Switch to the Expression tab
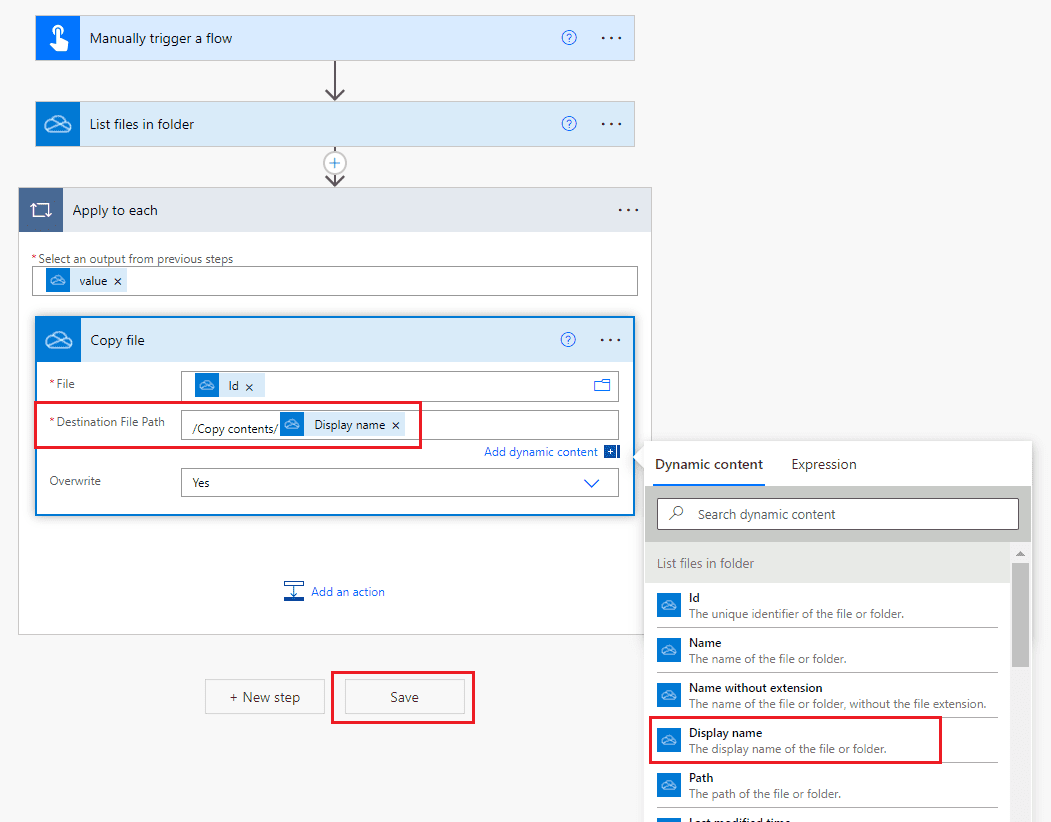Screen dimensions: 1051x822 823,464
